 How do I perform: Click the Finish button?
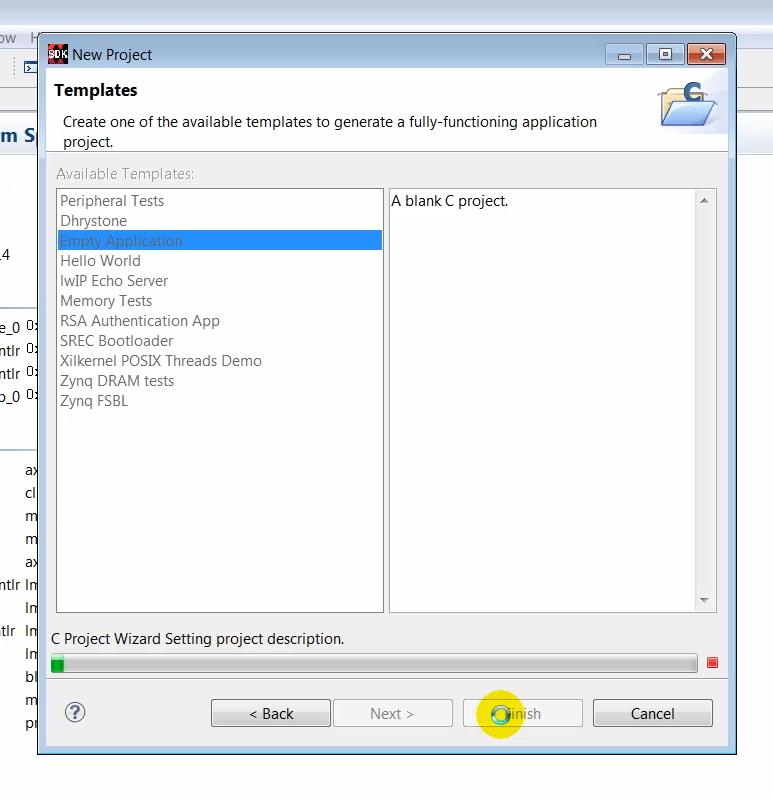coord(522,713)
